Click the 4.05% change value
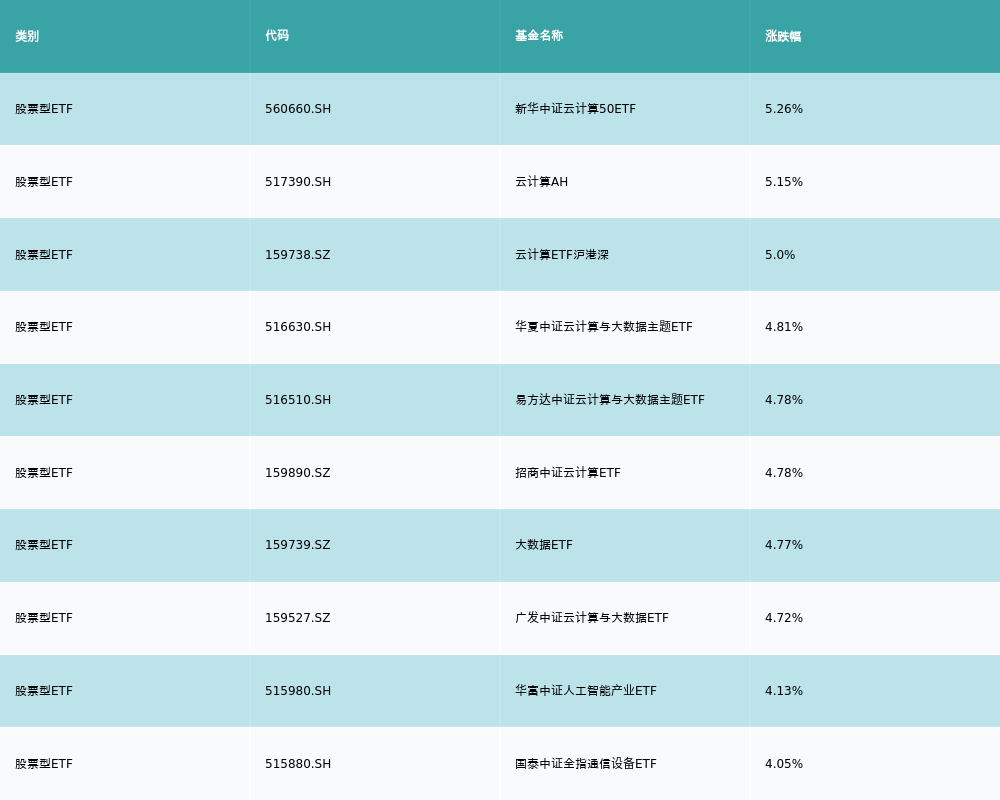1000x800 pixels. [784, 764]
